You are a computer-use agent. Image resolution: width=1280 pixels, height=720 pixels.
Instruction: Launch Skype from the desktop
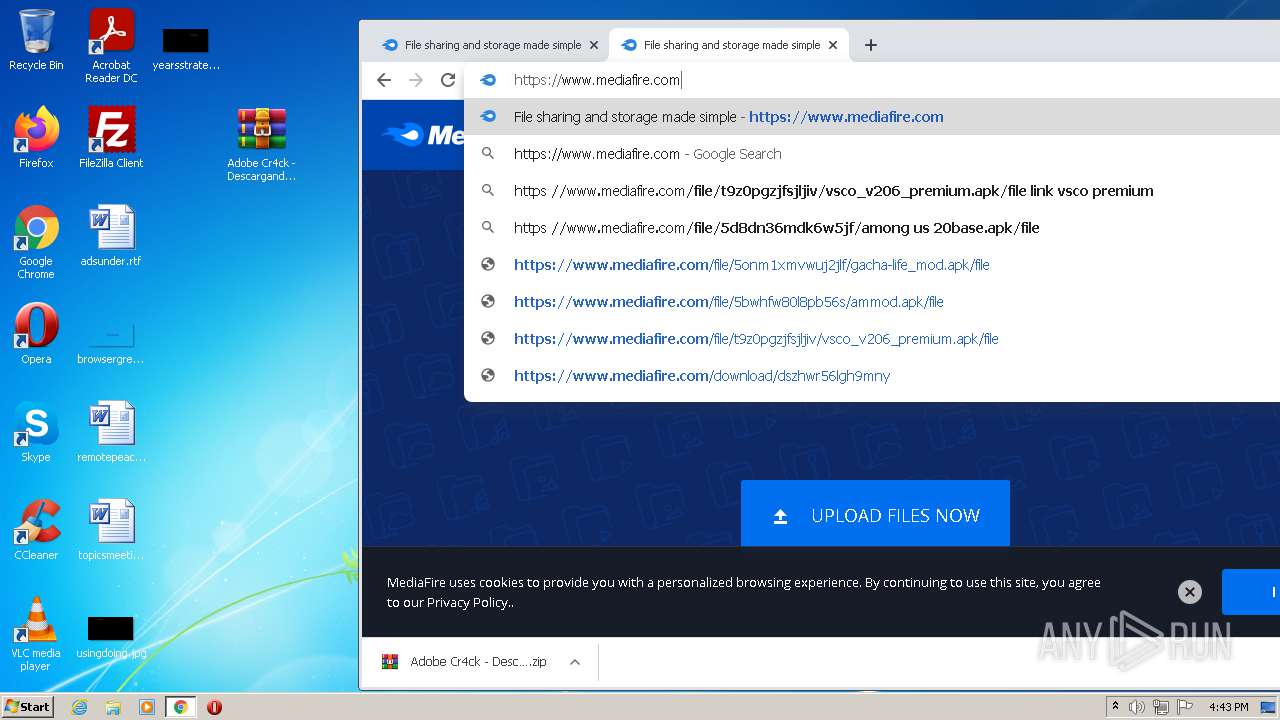pos(36,432)
